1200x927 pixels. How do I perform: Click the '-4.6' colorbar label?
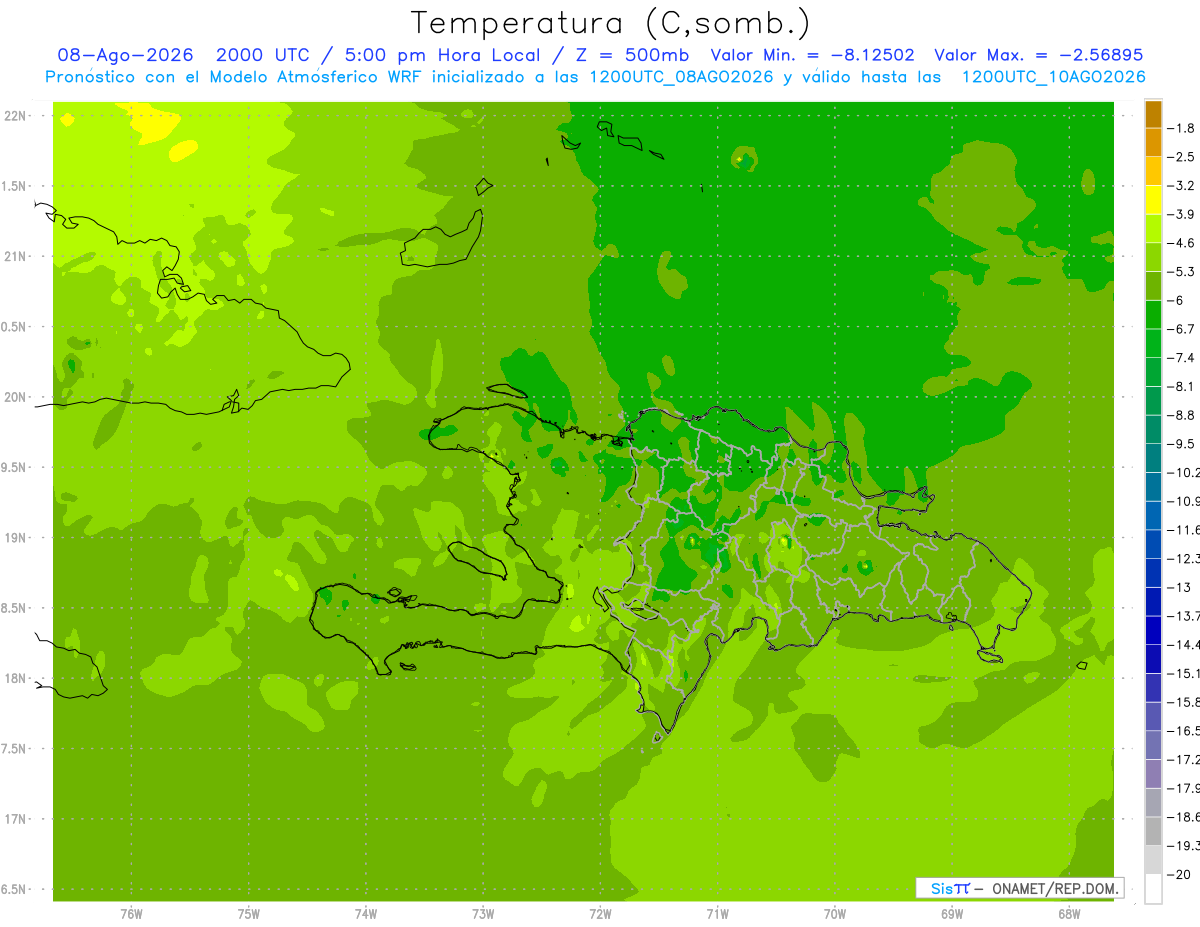coord(1181,243)
